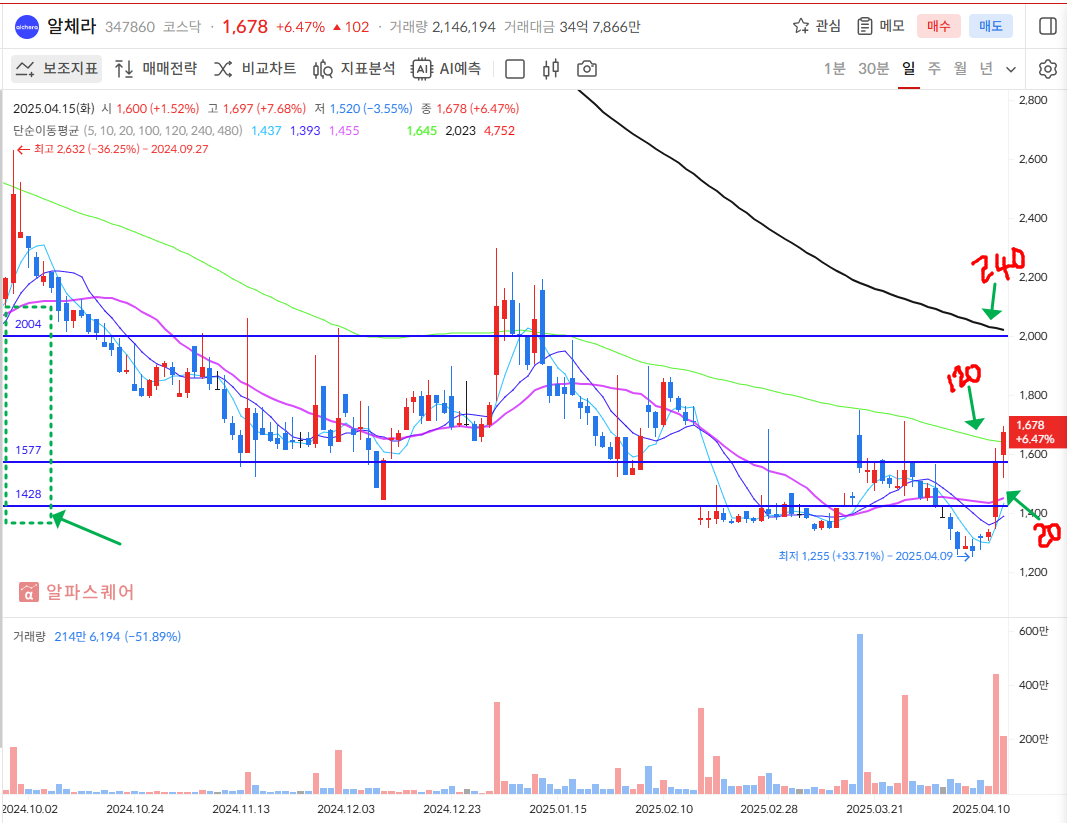The height and width of the screenshot is (823, 1067).
Task: Toggle the side panel layout icon
Action: [1048, 27]
